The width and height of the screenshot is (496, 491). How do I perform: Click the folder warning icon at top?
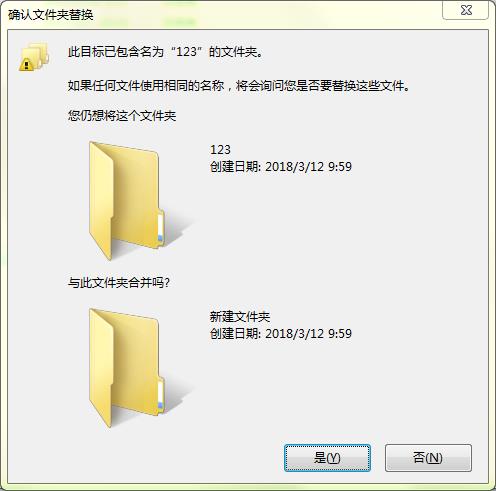pyautogui.click(x=34, y=57)
